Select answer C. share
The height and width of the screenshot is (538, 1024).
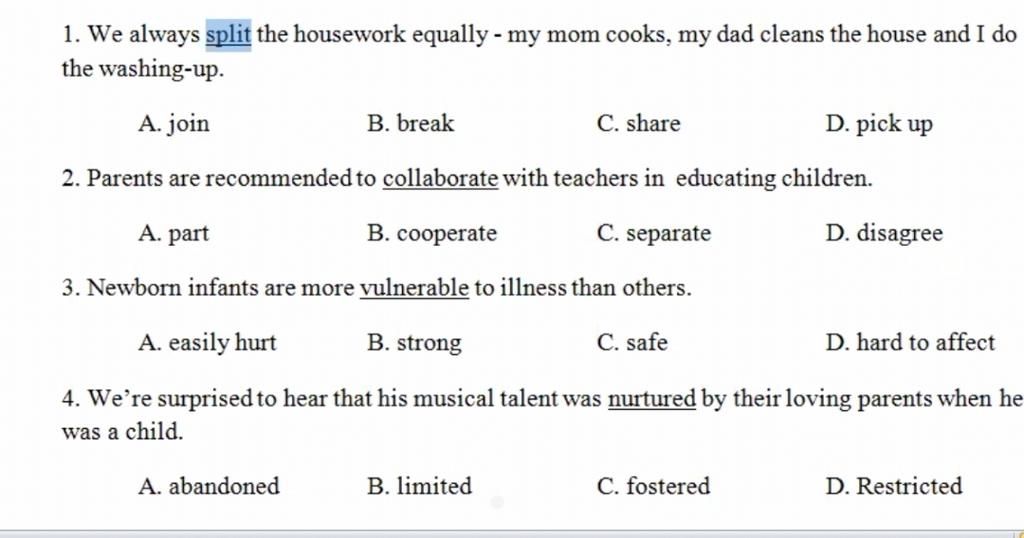coord(638,123)
